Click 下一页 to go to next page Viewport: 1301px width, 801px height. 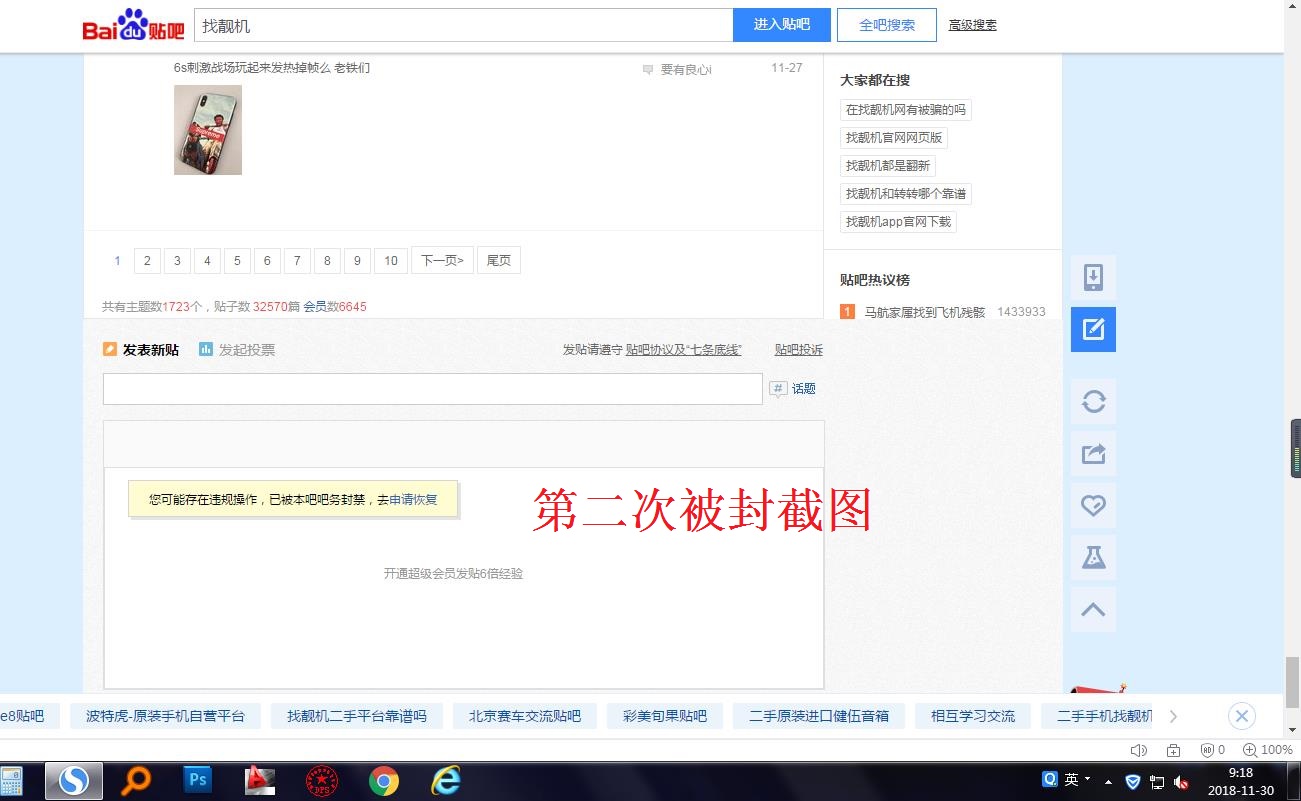[442, 261]
